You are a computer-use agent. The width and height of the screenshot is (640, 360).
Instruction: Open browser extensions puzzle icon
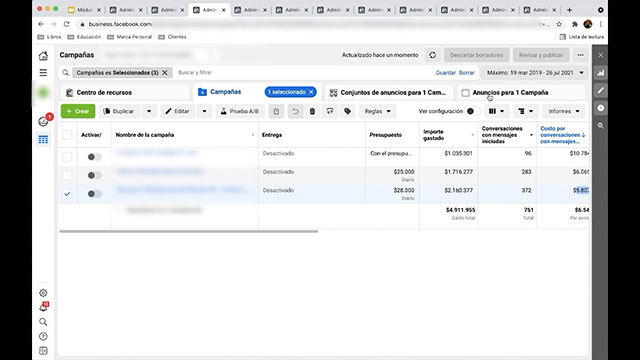point(575,24)
